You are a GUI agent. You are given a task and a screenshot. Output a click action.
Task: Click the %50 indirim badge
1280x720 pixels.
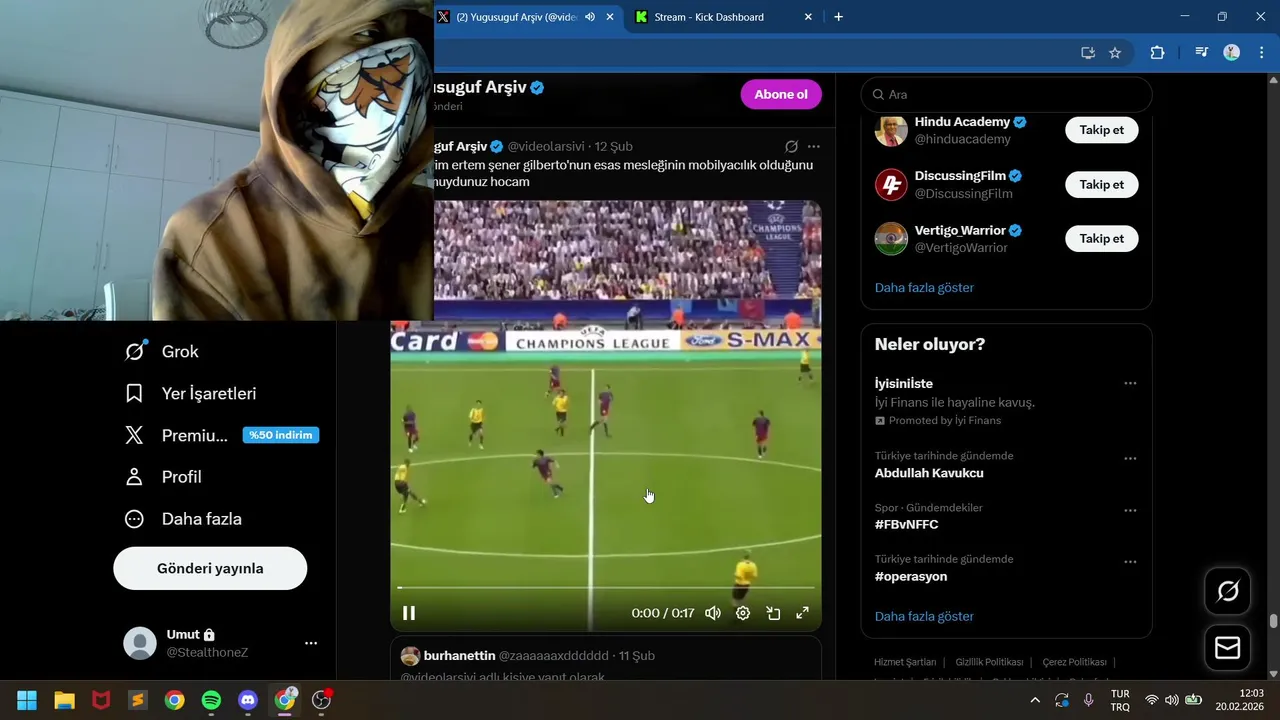pyautogui.click(x=281, y=435)
